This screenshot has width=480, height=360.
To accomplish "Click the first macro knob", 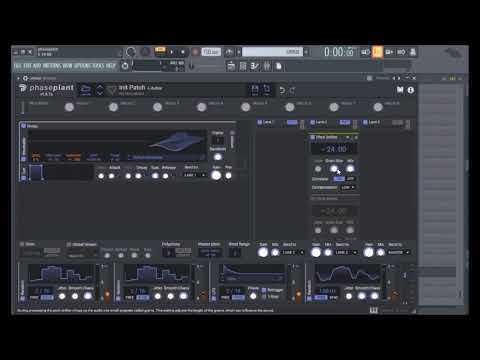I will (69, 107).
